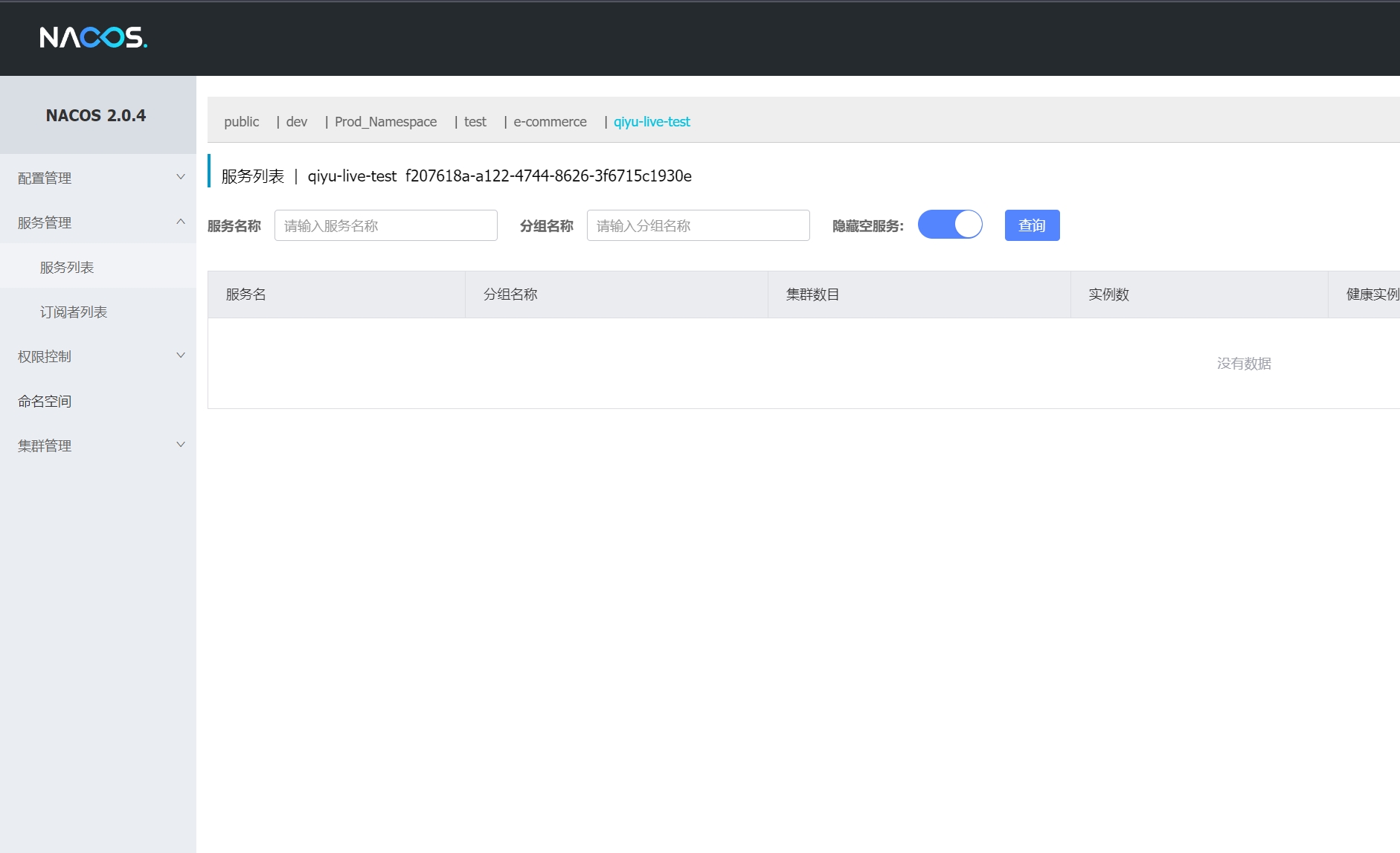Expand the 集群管理 menu chevron
Screen dimensions: 1400x853
(180, 445)
